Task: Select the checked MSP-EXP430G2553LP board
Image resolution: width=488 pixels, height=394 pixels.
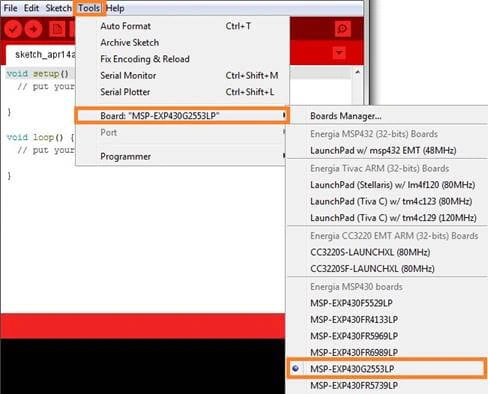Action: pos(387,369)
